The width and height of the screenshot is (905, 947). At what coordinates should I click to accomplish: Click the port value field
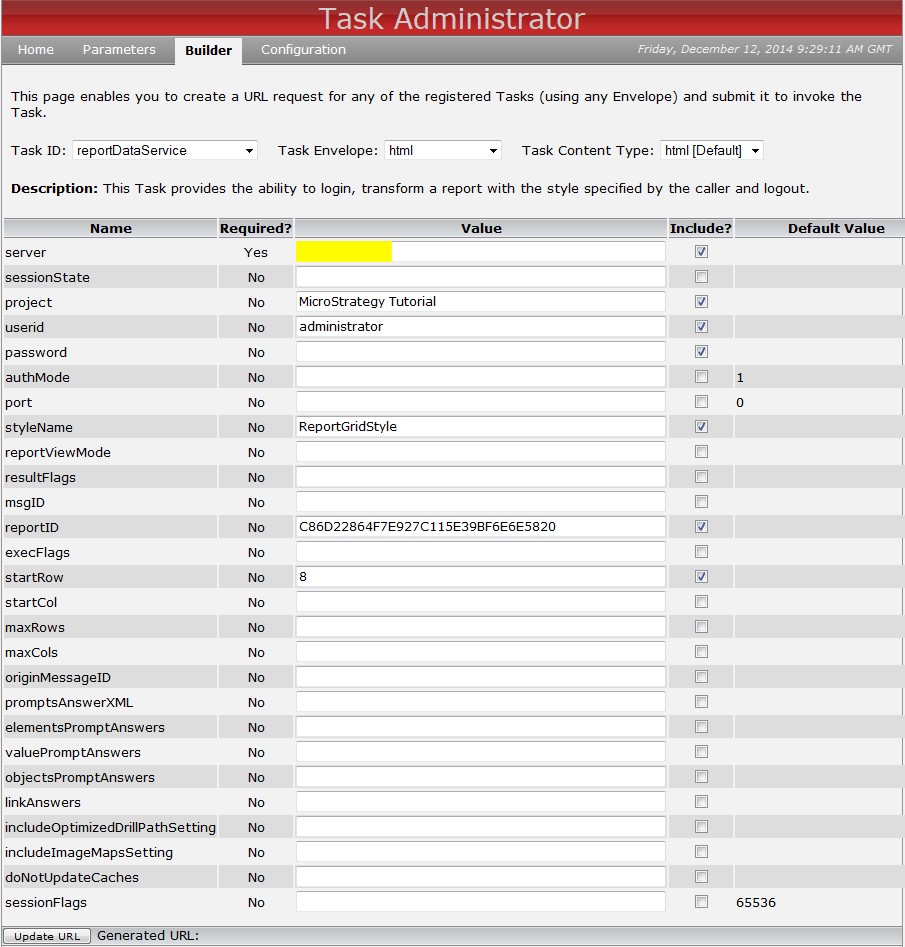tap(480, 402)
